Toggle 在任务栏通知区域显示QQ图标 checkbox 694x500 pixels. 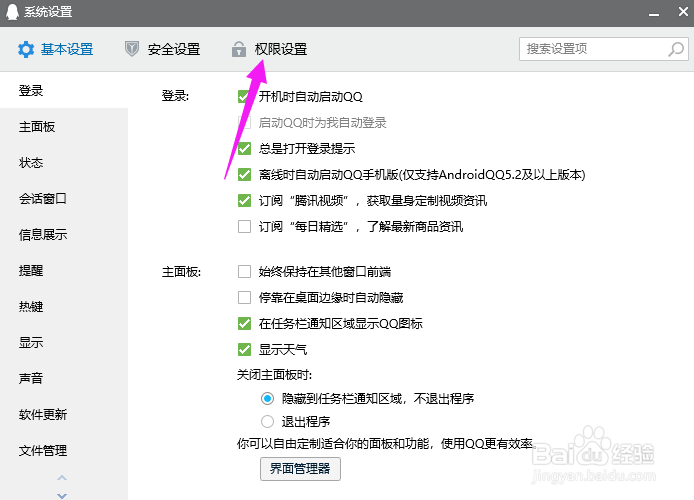coord(244,323)
